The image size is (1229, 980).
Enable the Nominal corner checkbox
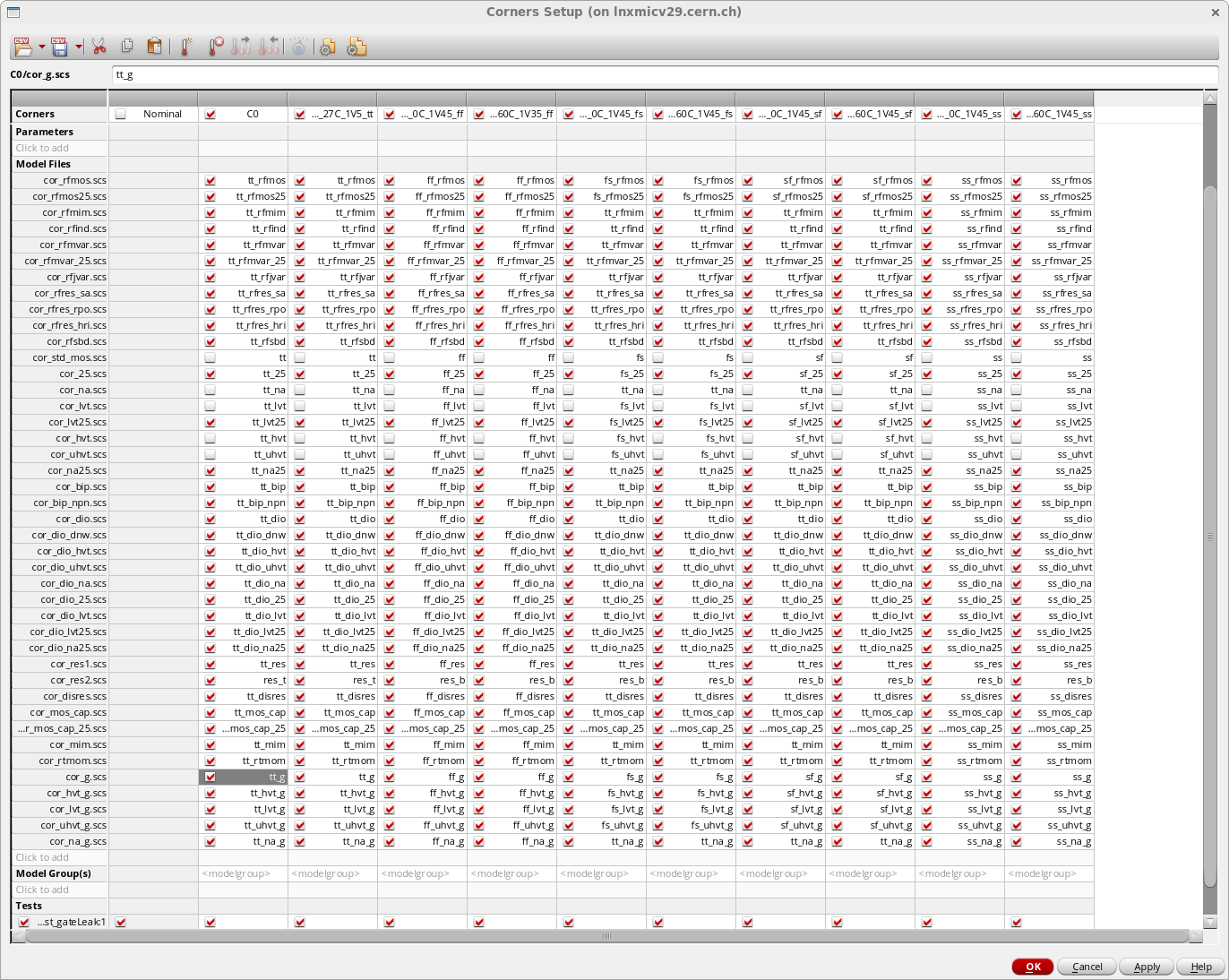click(121, 115)
